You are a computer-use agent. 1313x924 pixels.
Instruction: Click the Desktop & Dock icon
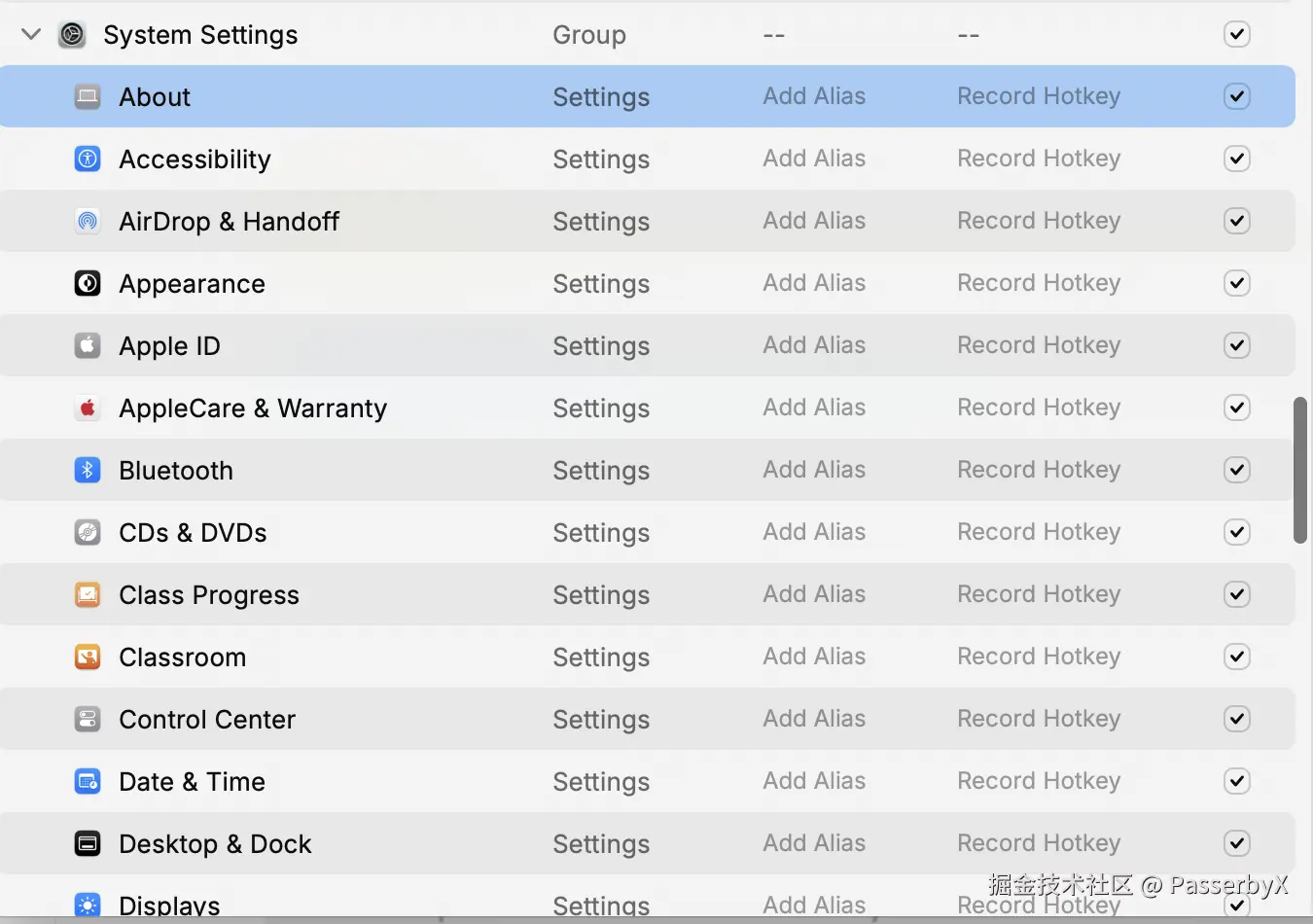(88, 843)
